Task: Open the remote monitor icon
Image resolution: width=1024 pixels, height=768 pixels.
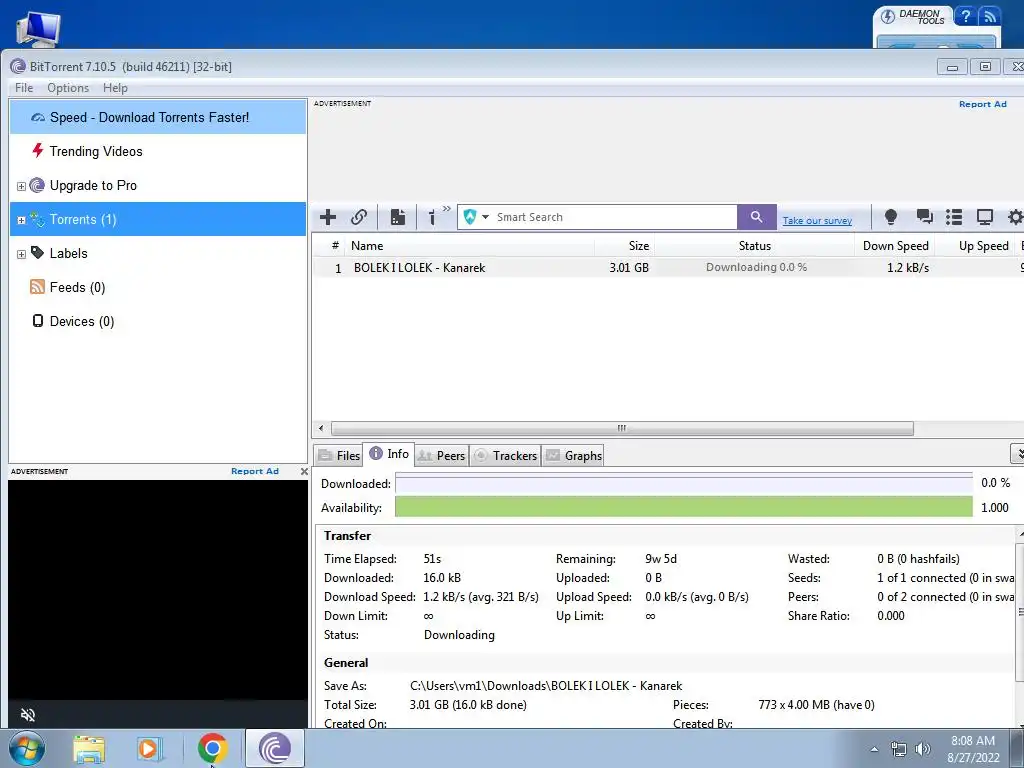Action: [984, 217]
